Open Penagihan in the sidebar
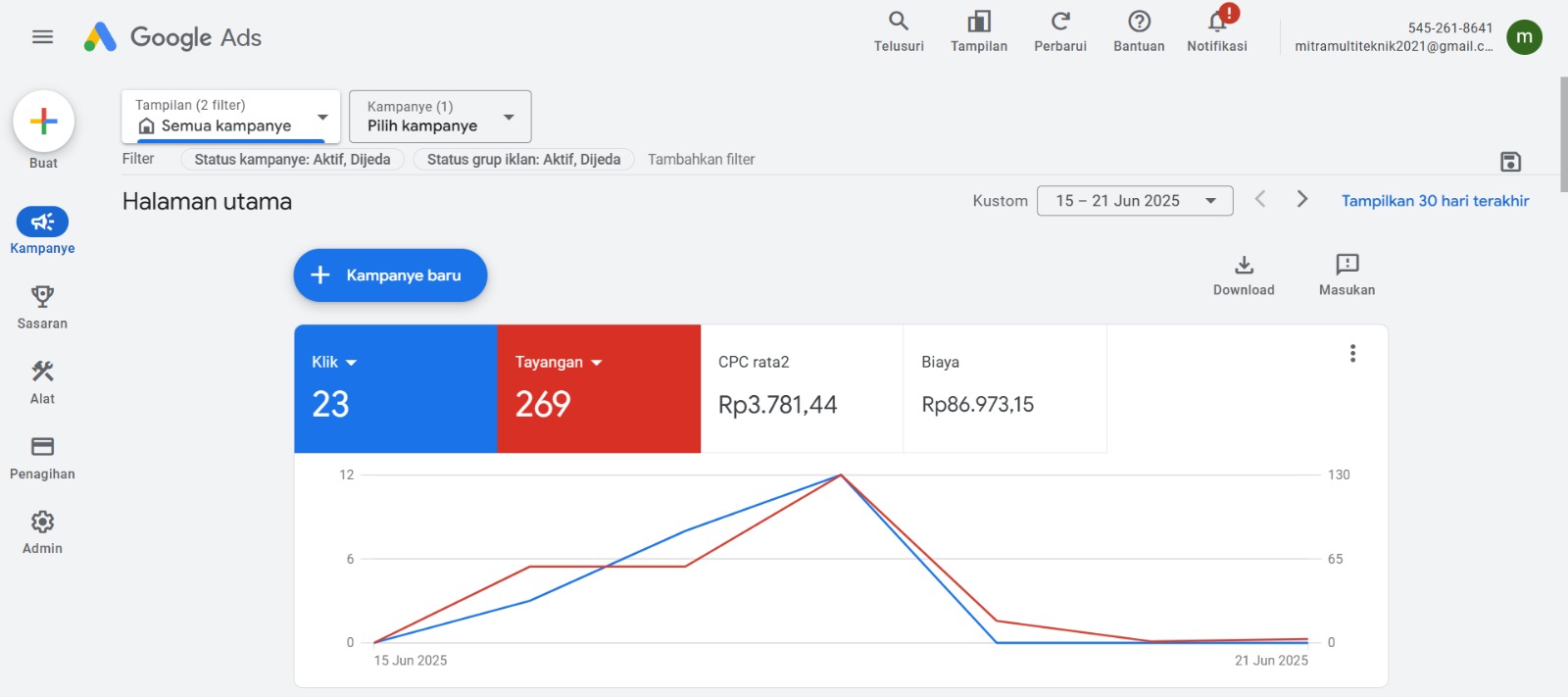This screenshot has height=697, width=1568. [42, 458]
